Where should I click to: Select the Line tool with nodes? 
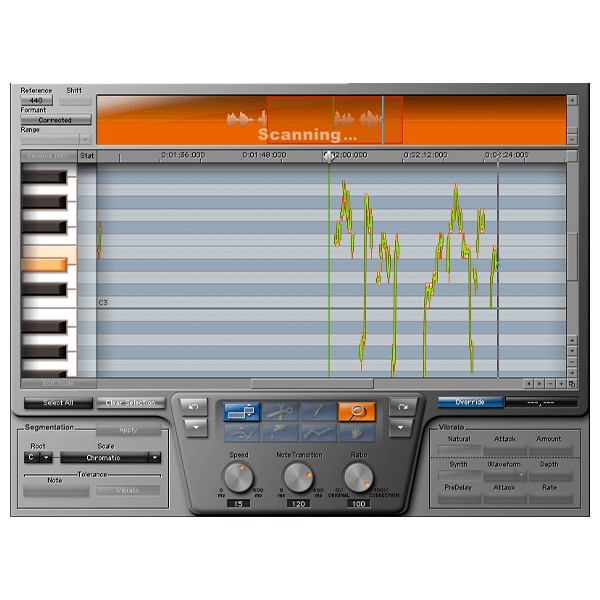tap(318, 433)
